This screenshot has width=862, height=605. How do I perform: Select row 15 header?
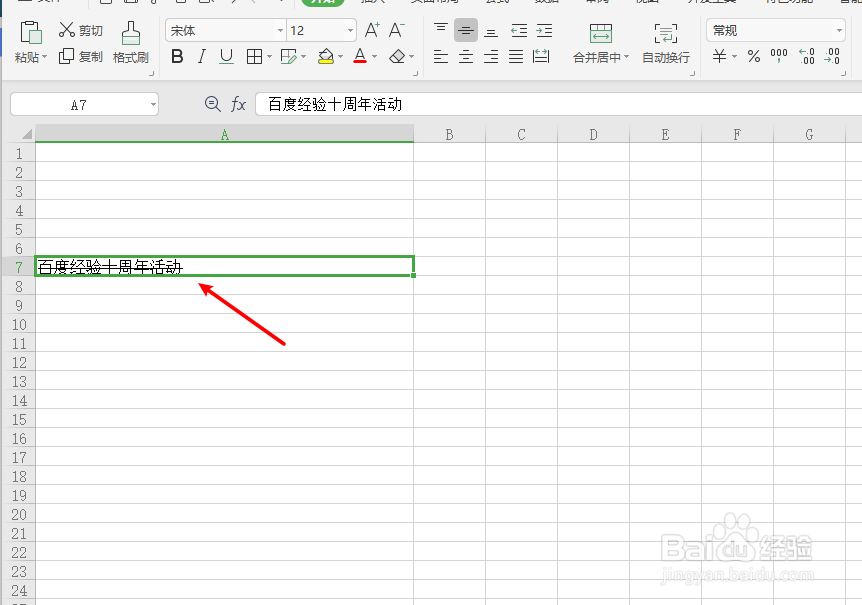coord(19,419)
